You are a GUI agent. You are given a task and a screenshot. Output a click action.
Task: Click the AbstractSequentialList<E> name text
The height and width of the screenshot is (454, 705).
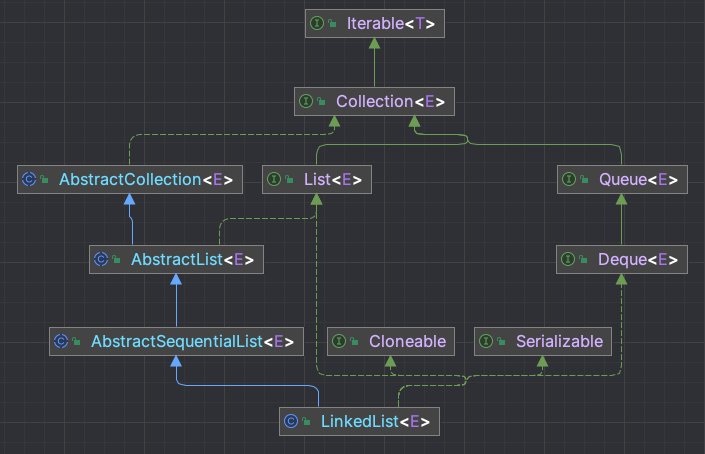click(192, 342)
